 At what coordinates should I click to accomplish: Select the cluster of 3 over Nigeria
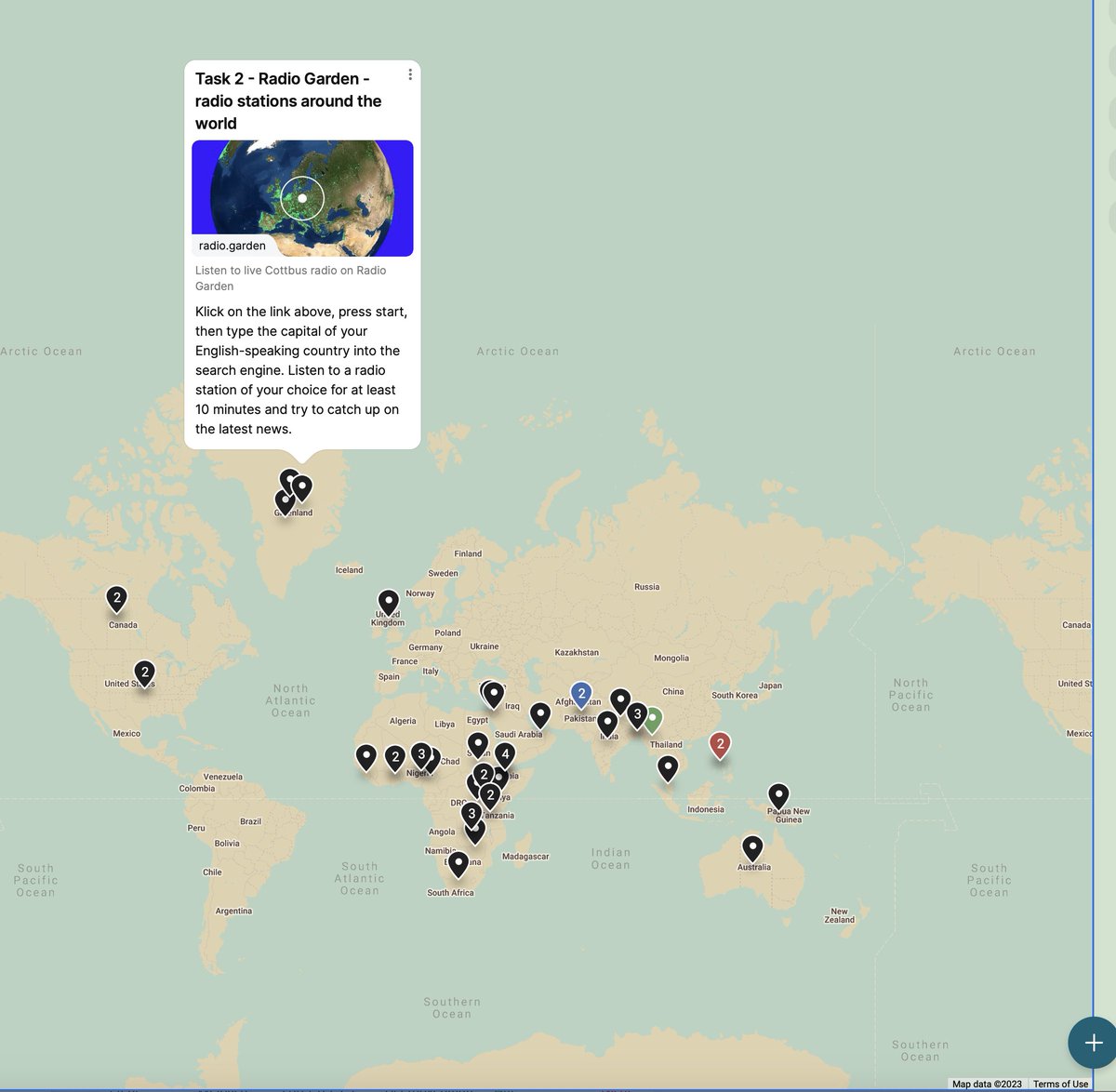coord(421,755)
